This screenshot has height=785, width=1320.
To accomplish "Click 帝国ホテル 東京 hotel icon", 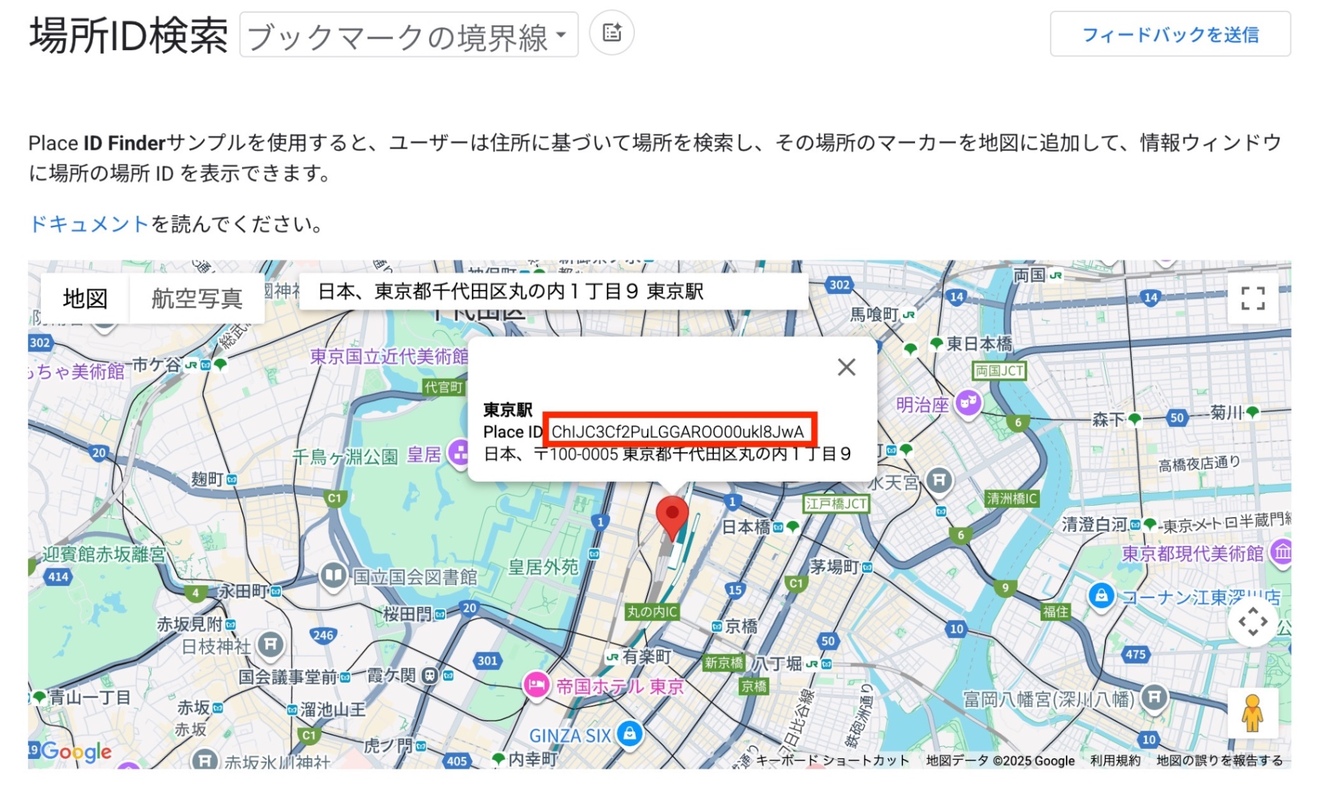I will (537, 686).
